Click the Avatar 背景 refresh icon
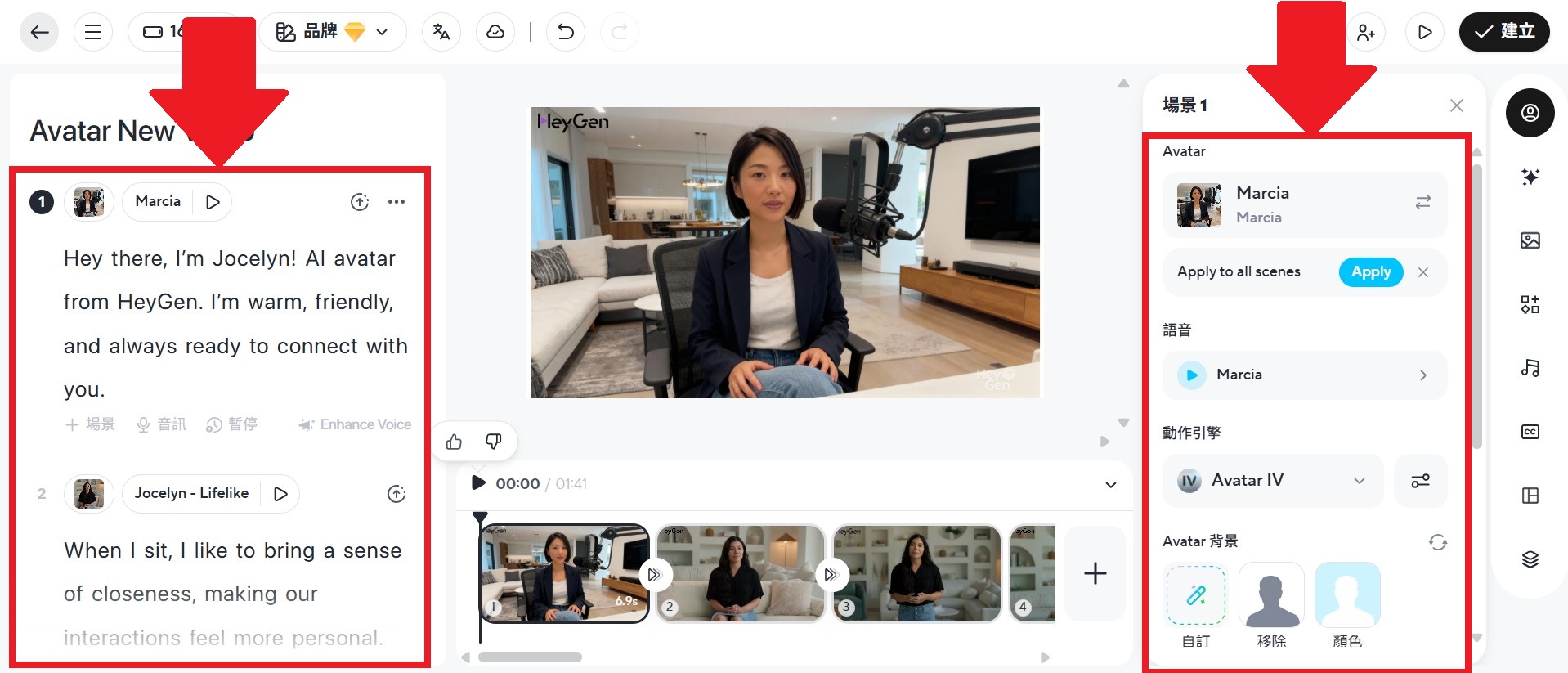1568x673 pixels. (1437, 542)
